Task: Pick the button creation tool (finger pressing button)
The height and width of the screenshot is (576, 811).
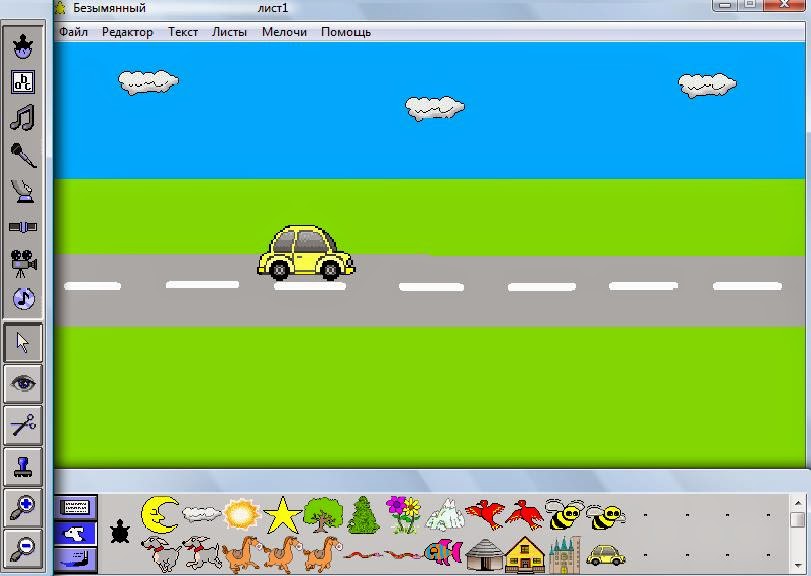Action: (x=23, y=191)
